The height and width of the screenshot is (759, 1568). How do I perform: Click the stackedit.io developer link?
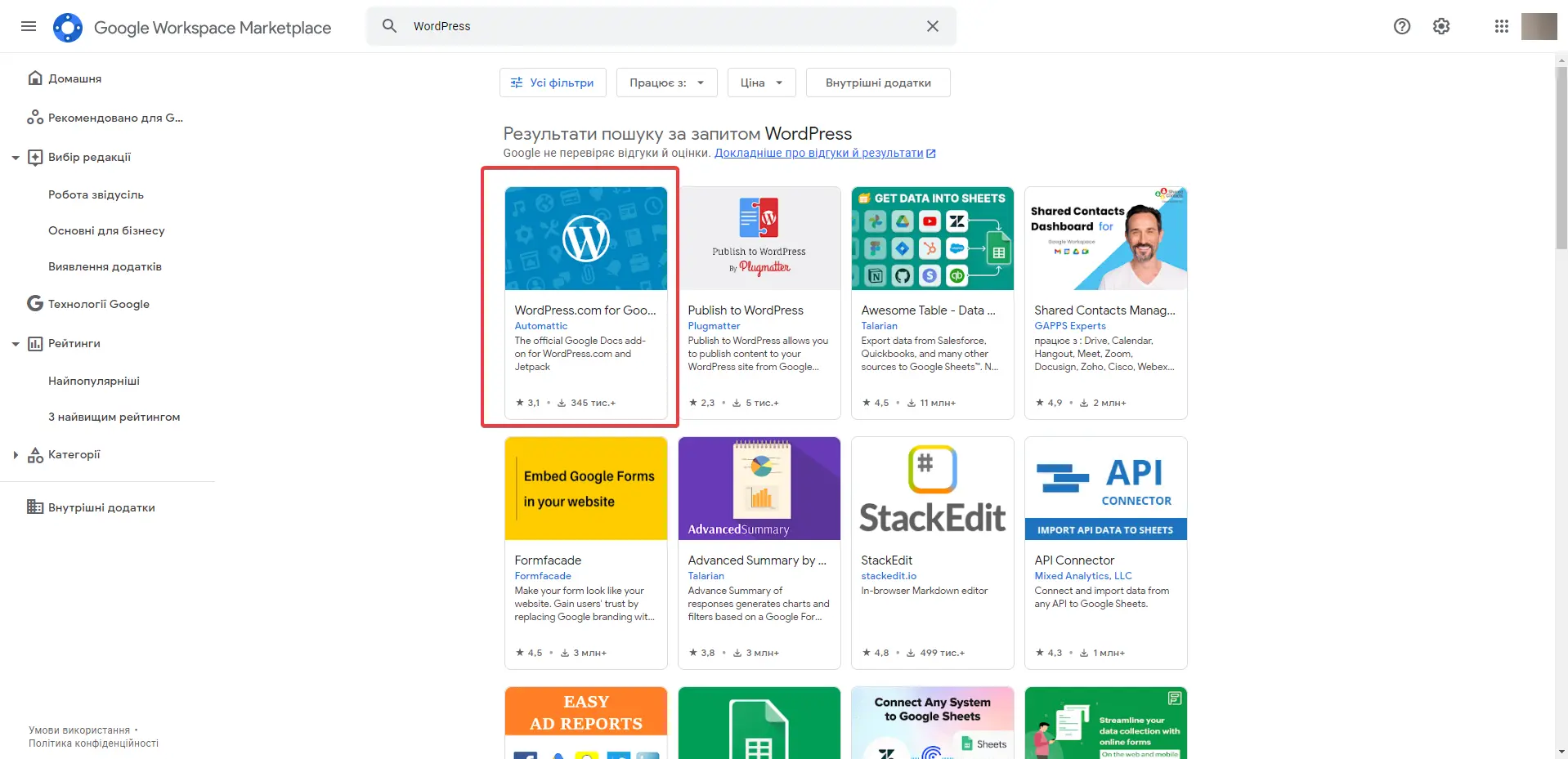[x=889, y=576]
